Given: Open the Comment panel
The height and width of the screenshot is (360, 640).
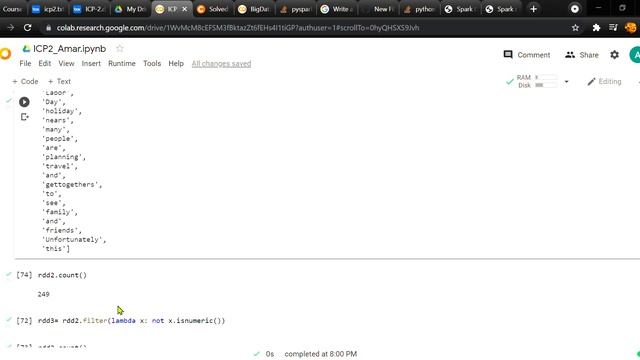Looking at the screenshot, I should [527, 55].
